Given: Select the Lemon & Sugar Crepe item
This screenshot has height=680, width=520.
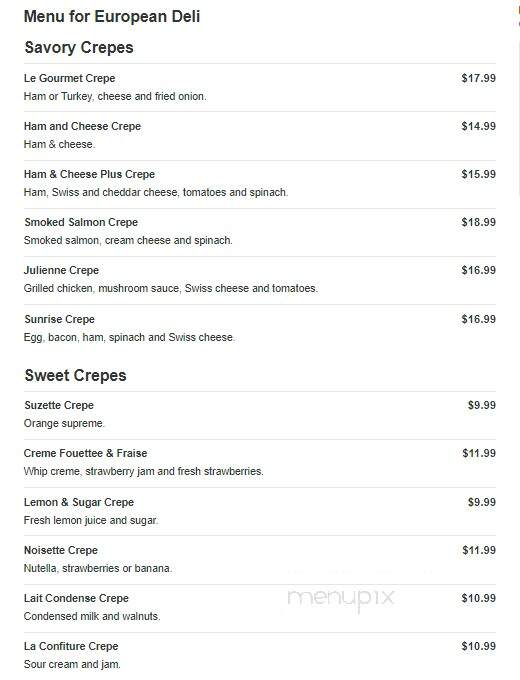Looking at the screenshot, I should tap(79, 503).
